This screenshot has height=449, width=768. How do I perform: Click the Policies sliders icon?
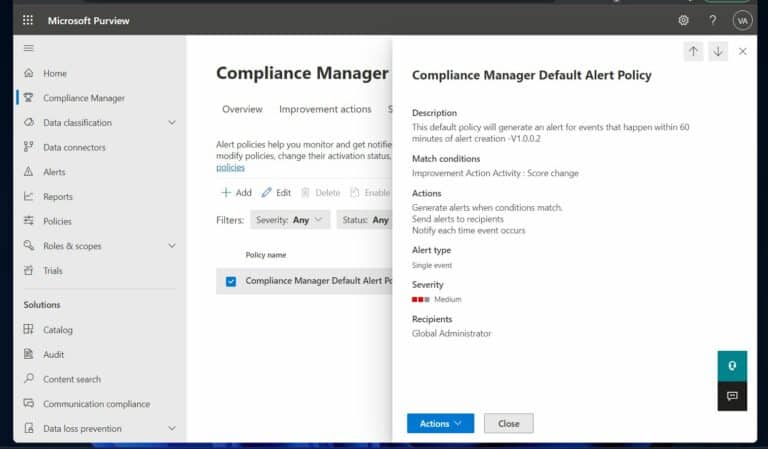point(28,221)
